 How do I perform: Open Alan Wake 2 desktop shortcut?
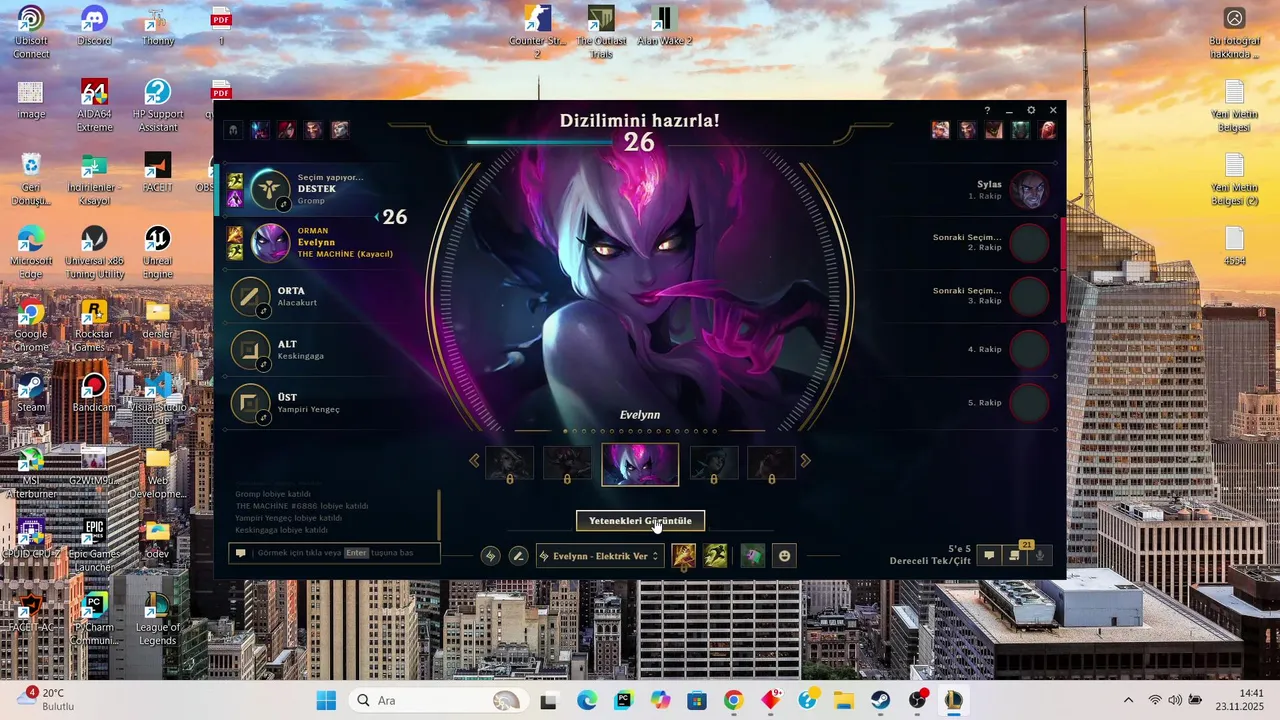click(664, 26)
